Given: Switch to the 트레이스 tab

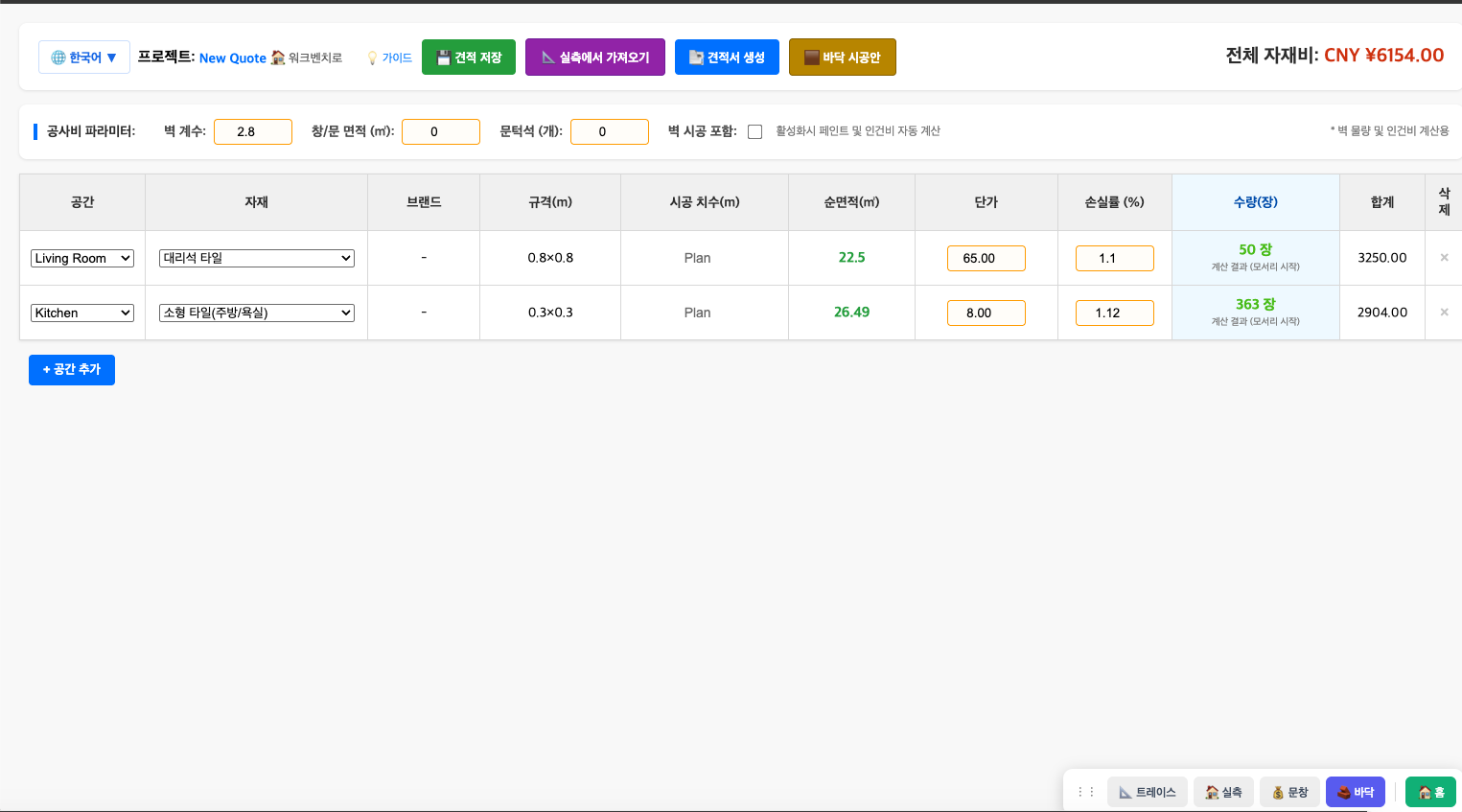Looking at the screenshot, I should pos(1148,792).
